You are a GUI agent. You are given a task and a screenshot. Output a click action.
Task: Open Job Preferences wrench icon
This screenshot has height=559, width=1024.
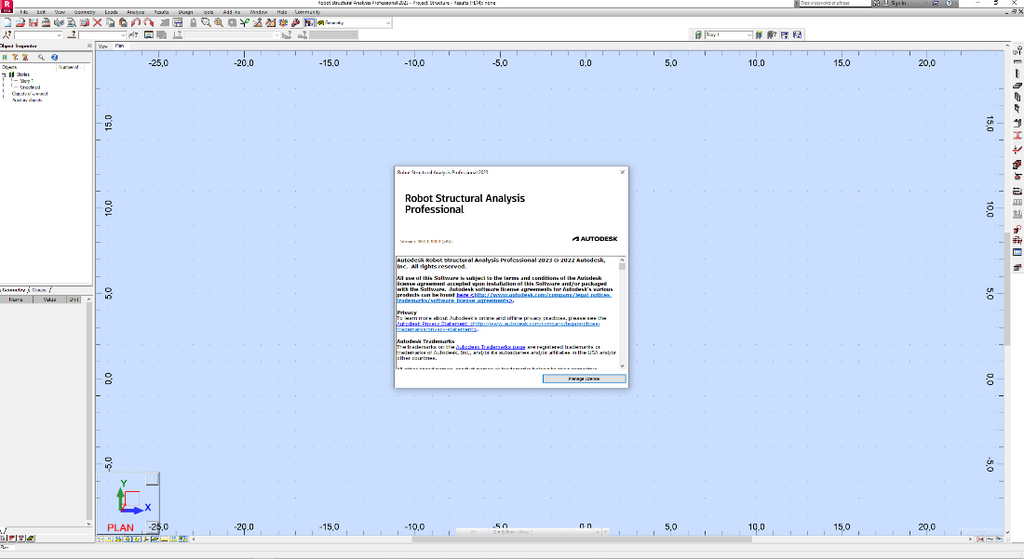[295, 23]
